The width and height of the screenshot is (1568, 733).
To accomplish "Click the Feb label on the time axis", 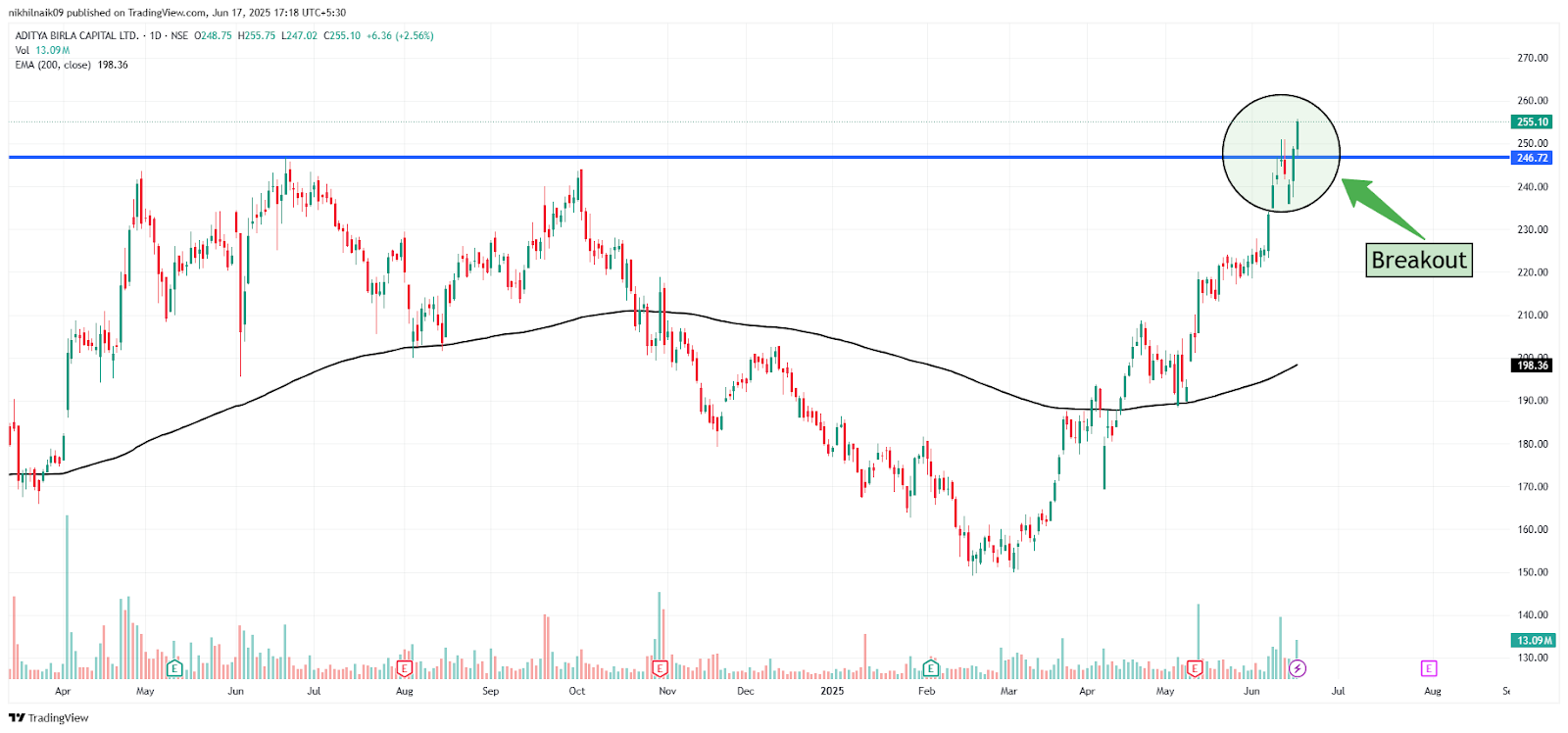I will pos(926,691).
